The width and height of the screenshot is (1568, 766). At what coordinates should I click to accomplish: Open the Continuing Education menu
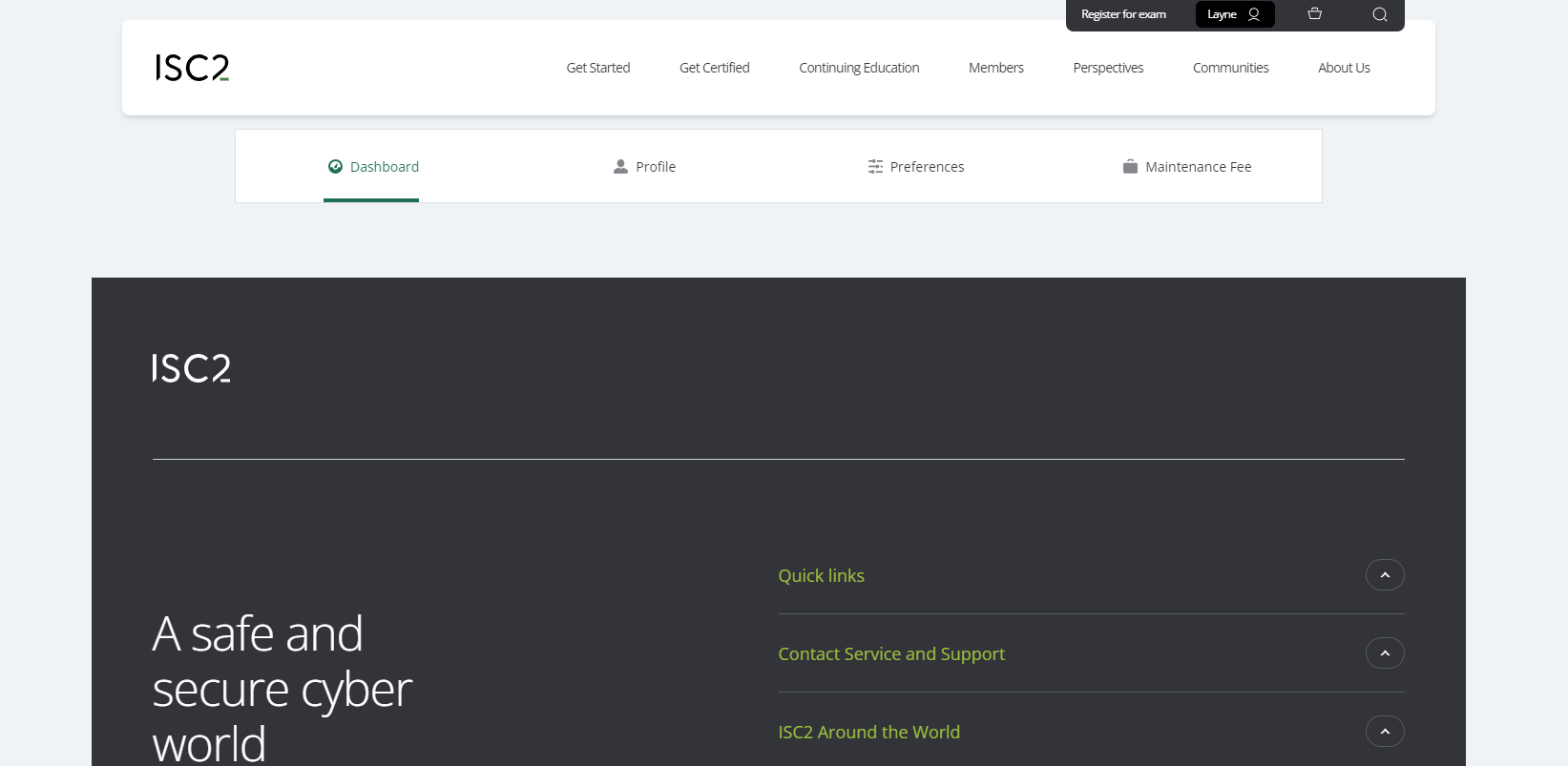coord(859,68)
